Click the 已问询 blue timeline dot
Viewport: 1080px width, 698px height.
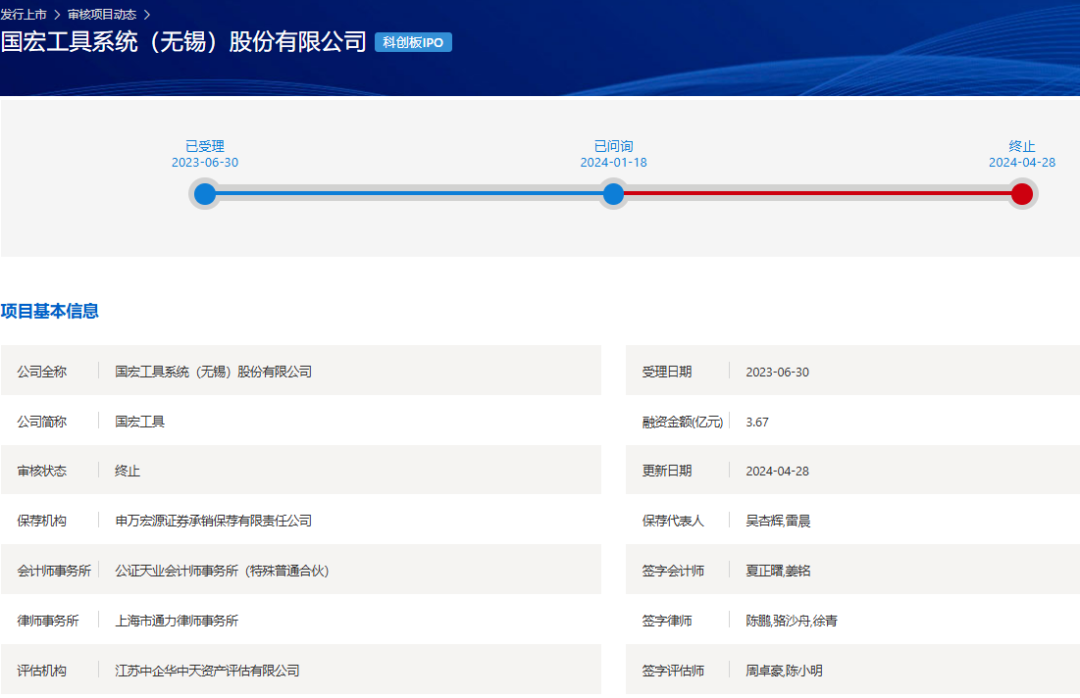coord(613,194)
